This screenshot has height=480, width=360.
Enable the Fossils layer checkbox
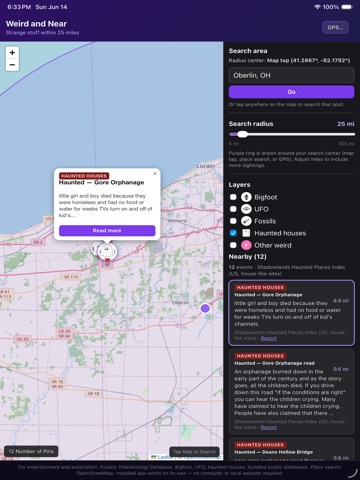tap(233, 221)
